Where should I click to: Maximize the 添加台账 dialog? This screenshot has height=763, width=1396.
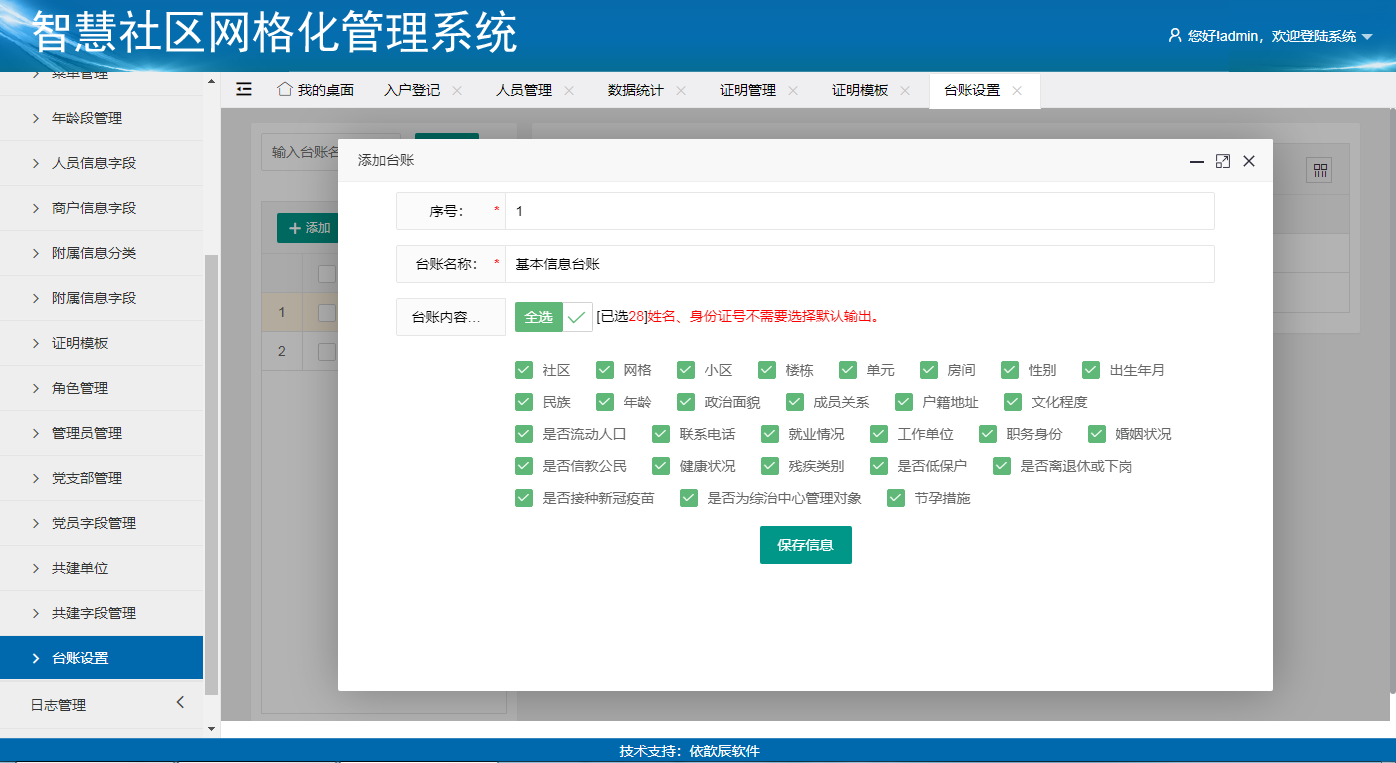click(1222, 161)
